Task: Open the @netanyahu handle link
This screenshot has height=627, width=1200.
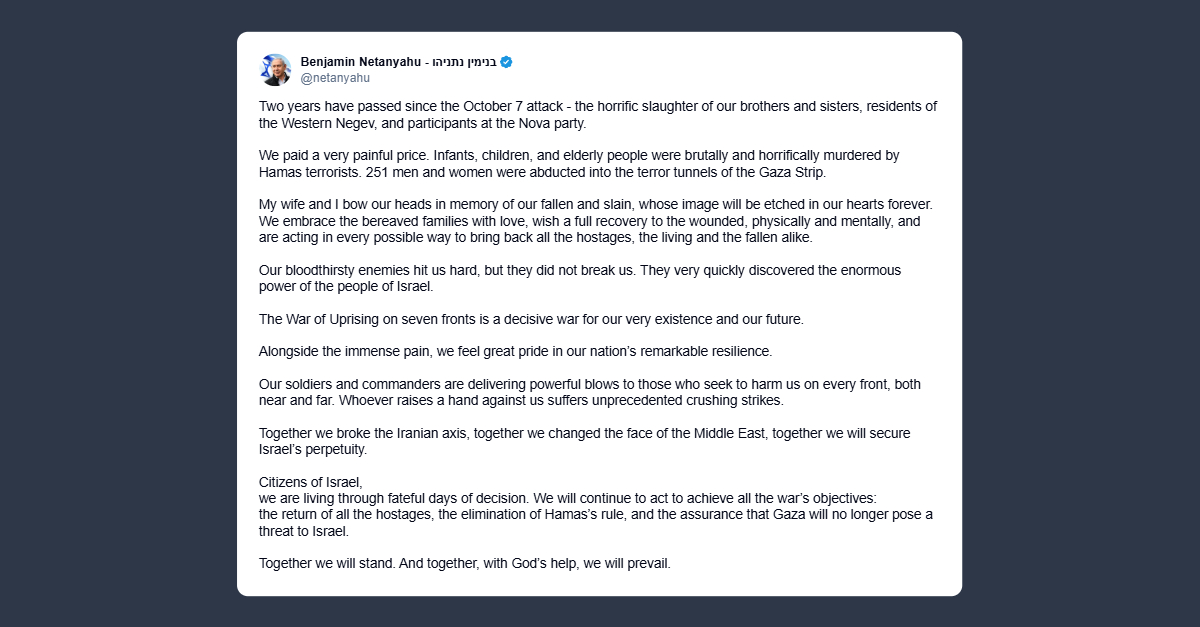Action: pyautogui.click(x=335, y=78)
